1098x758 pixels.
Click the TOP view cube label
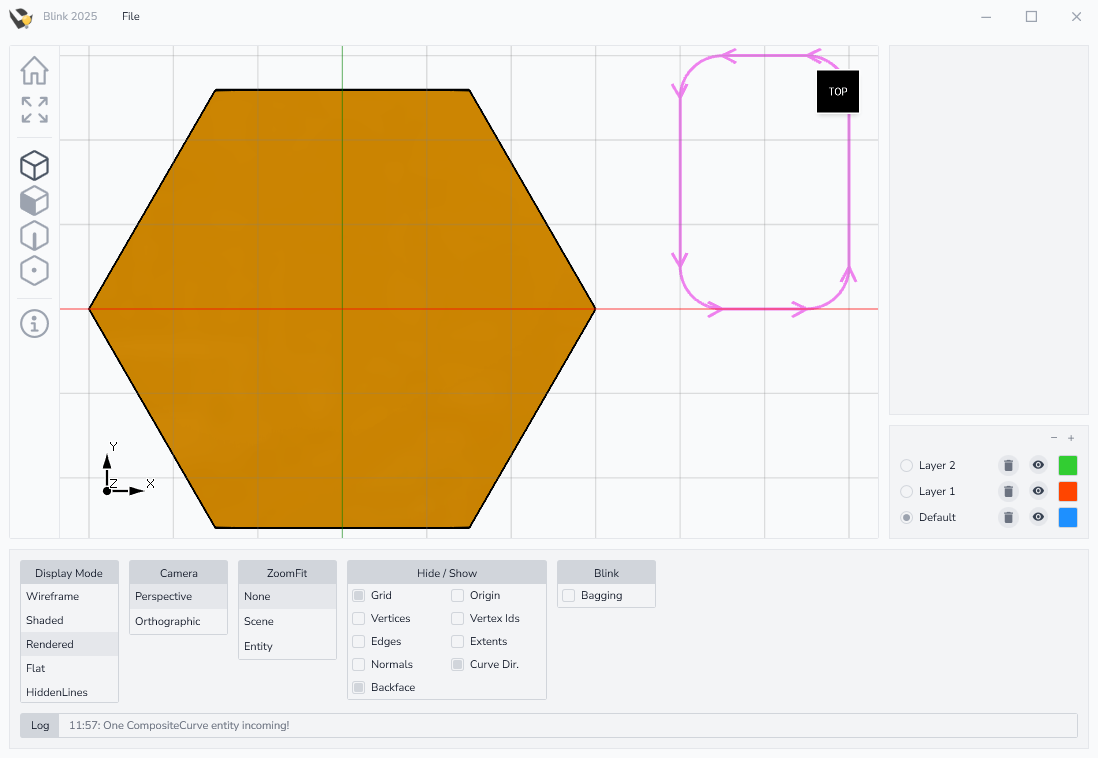click(838, 92)
